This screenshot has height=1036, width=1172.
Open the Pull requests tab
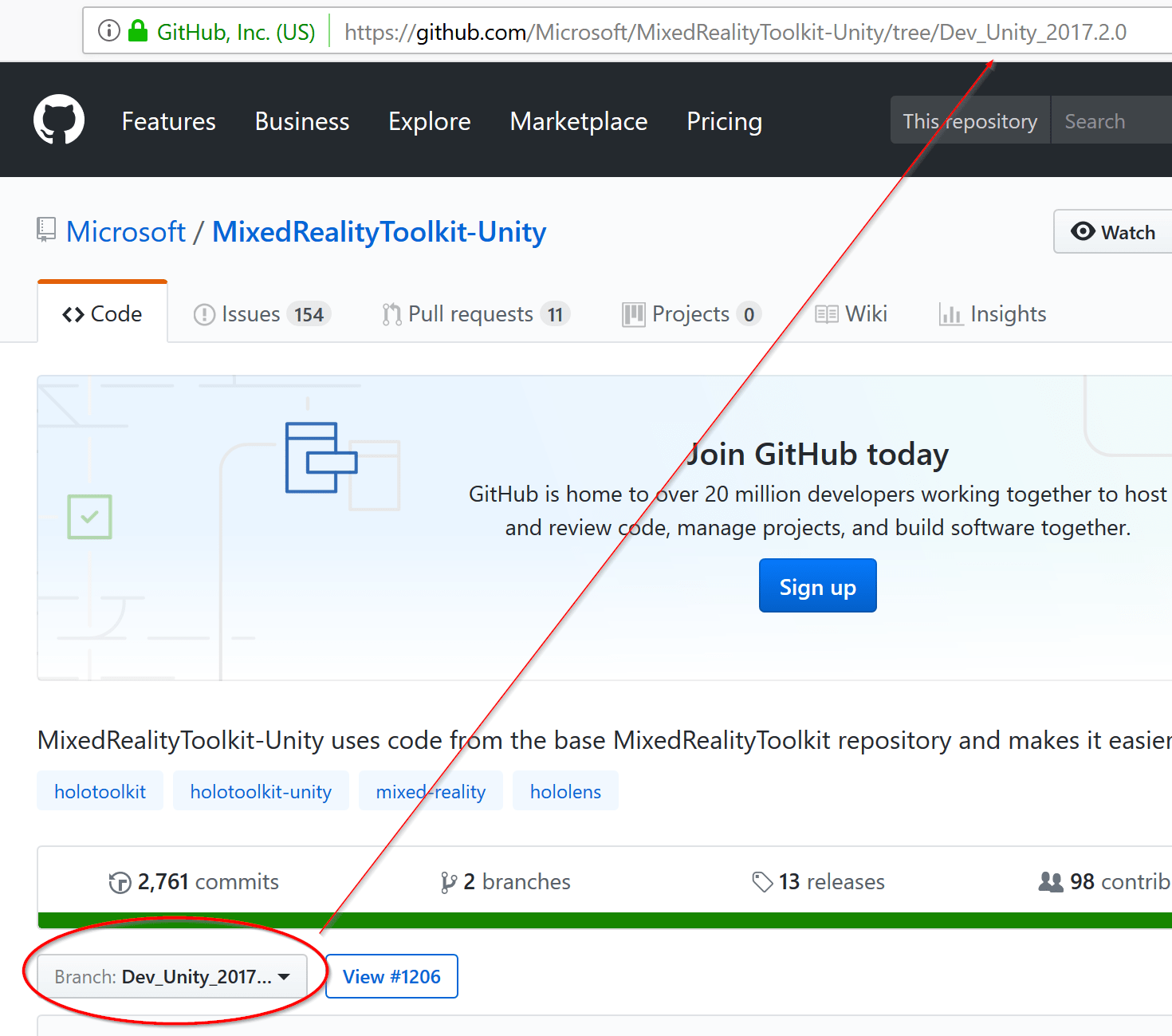tap(475, 314)
